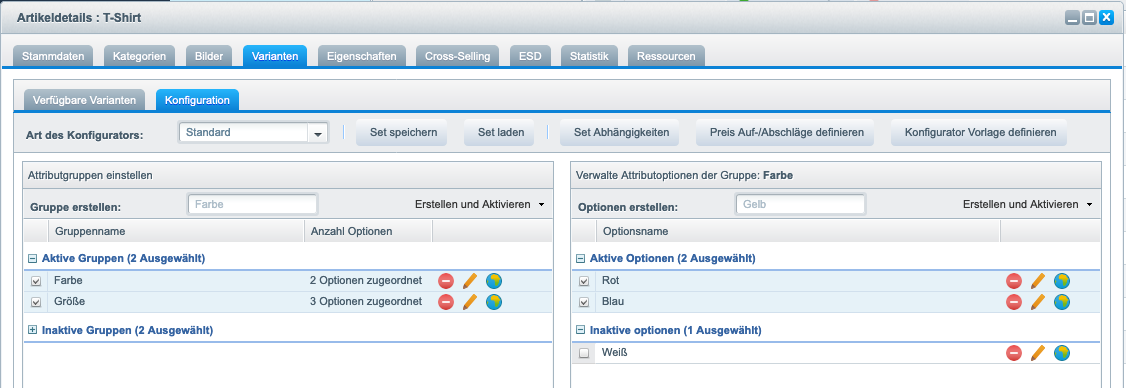Collapse the Inaktive optionen section

(580, 331)
